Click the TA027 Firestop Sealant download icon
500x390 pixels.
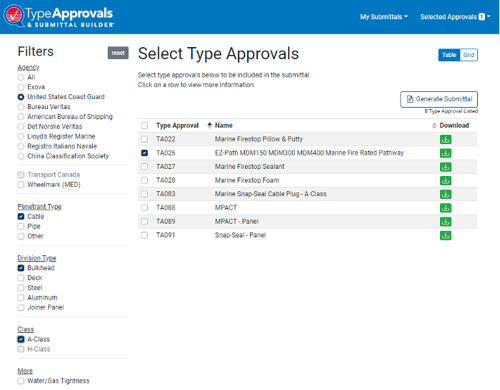[x=445, y=167]
